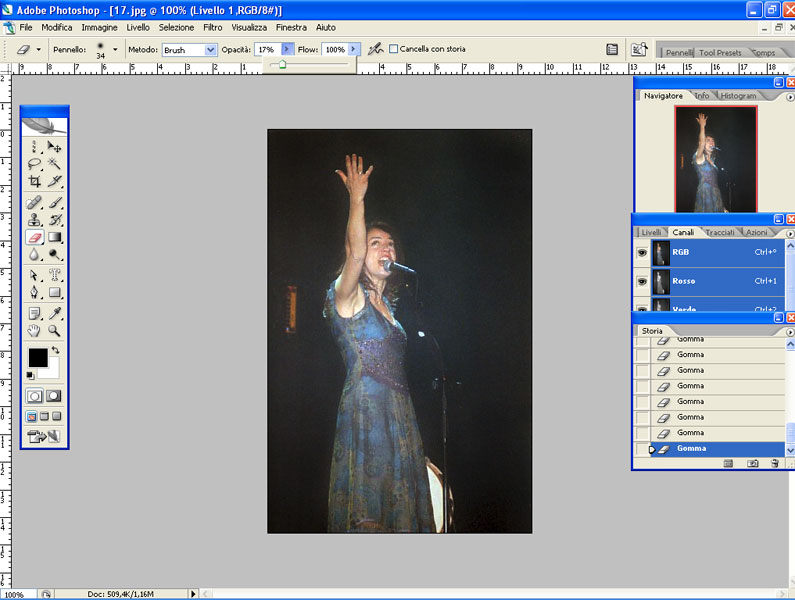Switch to the Histogram tab
Image resolution: width=795 pixels, height=600 pixels.
[738, 96]
